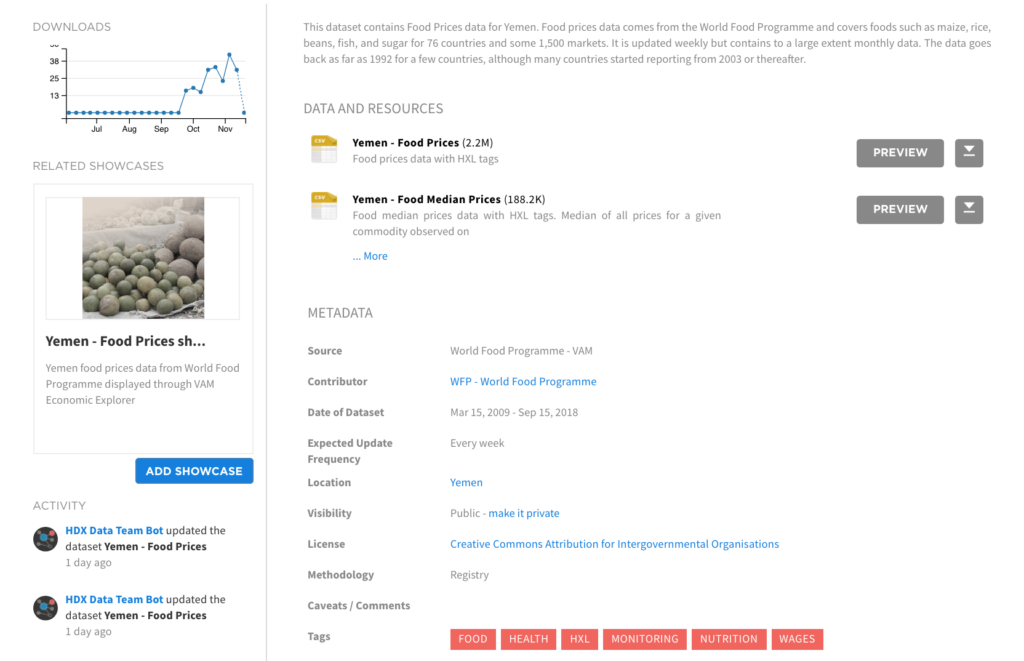1024x661 pixels.
Task: Select the NUTRITION tag
Action: pos(728,639)
